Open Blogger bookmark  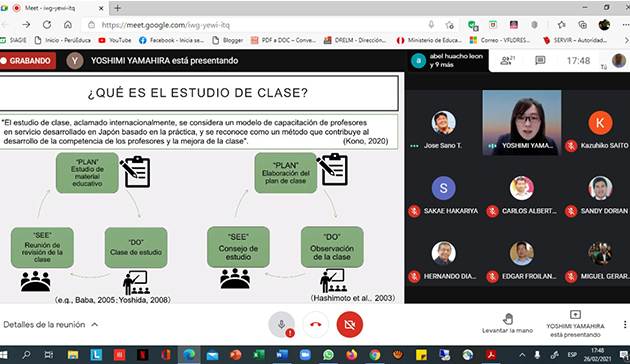(x=228, y=40)
